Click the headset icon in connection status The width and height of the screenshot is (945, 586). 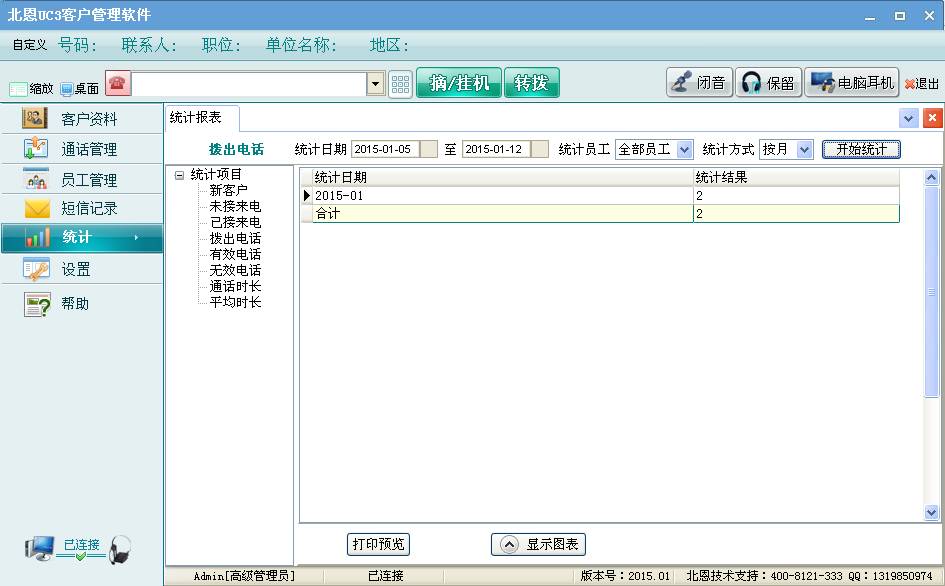pos(121,550)
